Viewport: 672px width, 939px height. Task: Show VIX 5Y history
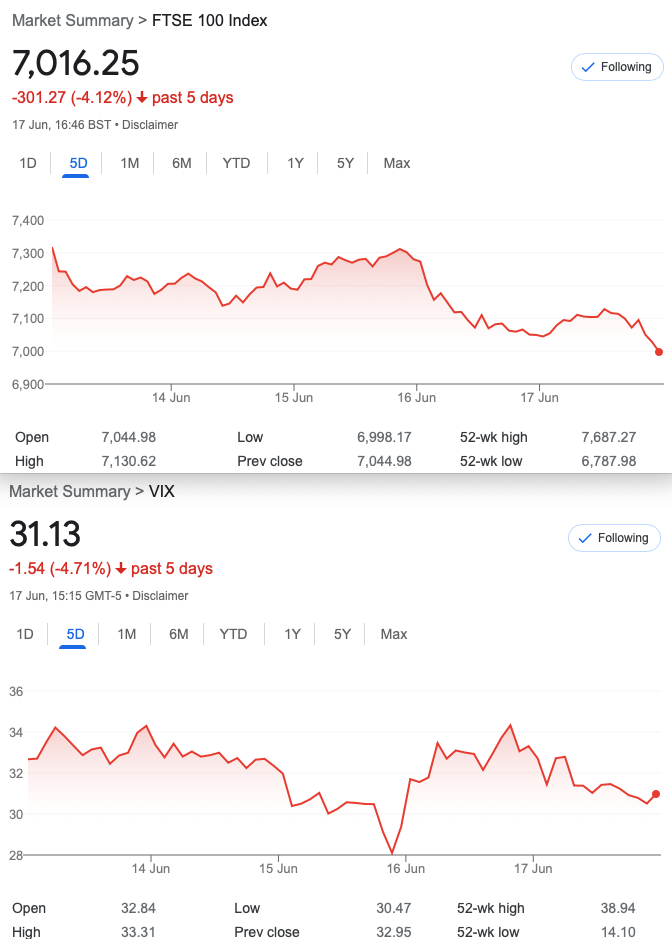pyautogui.click(x=342, y=634)
